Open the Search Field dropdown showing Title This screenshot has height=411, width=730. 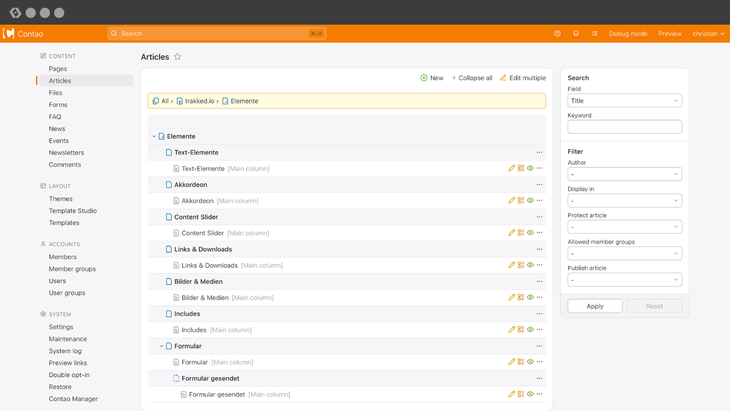(624, 100)
